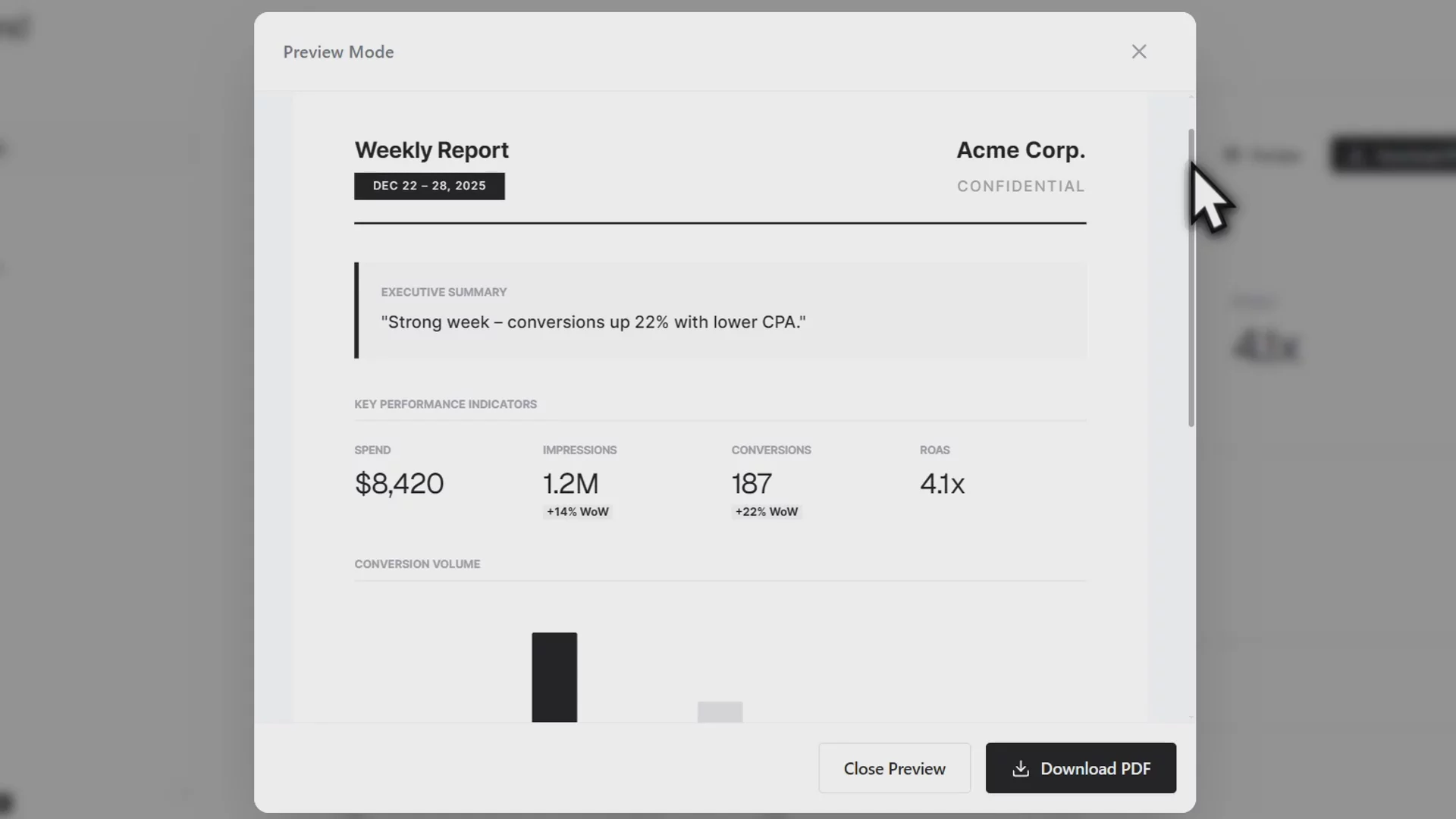The image size is (1456, 819).
Task: Select the CONVERSIONS count 187
Action: 751,483
